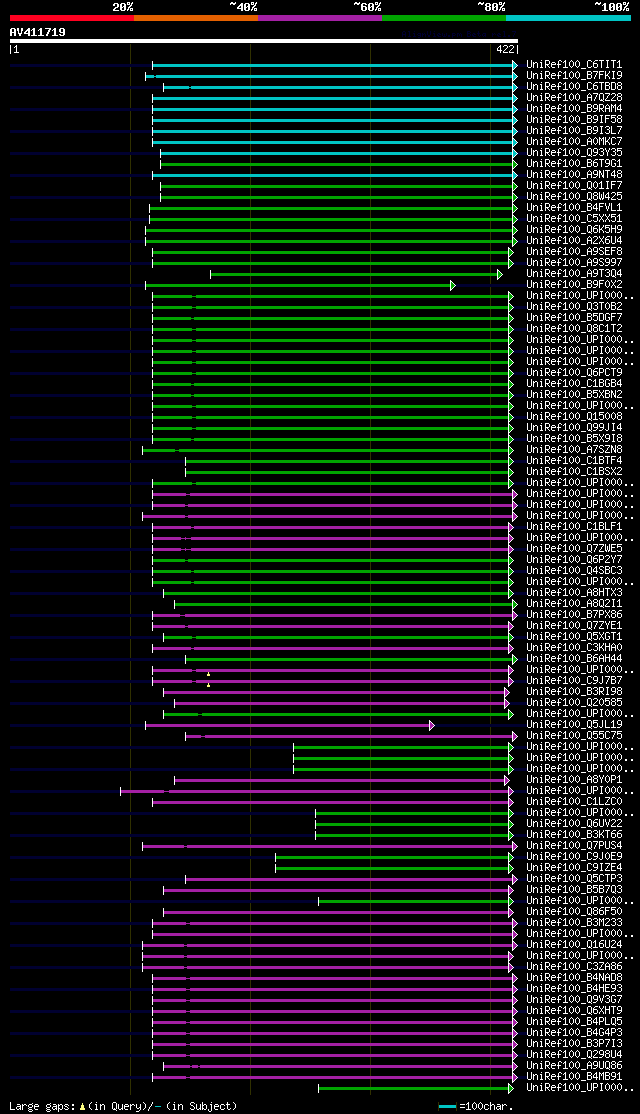Click the UniRef100_B9IF58 label
This screenshot has width=640, height=1114.
tap(575, 119)
